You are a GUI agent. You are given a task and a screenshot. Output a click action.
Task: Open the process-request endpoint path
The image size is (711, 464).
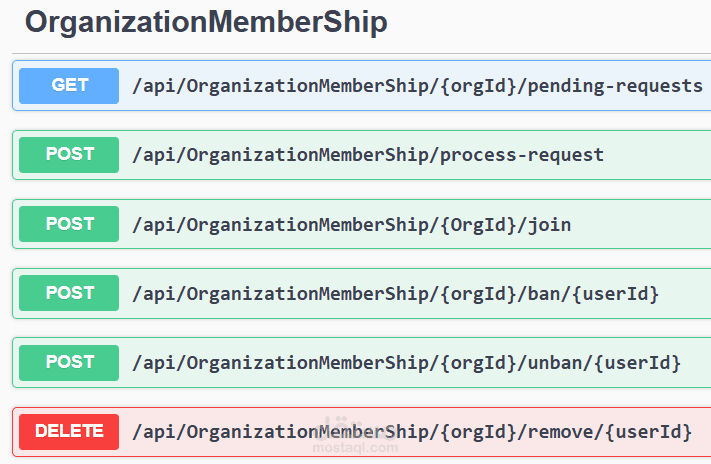click(368, 155)
